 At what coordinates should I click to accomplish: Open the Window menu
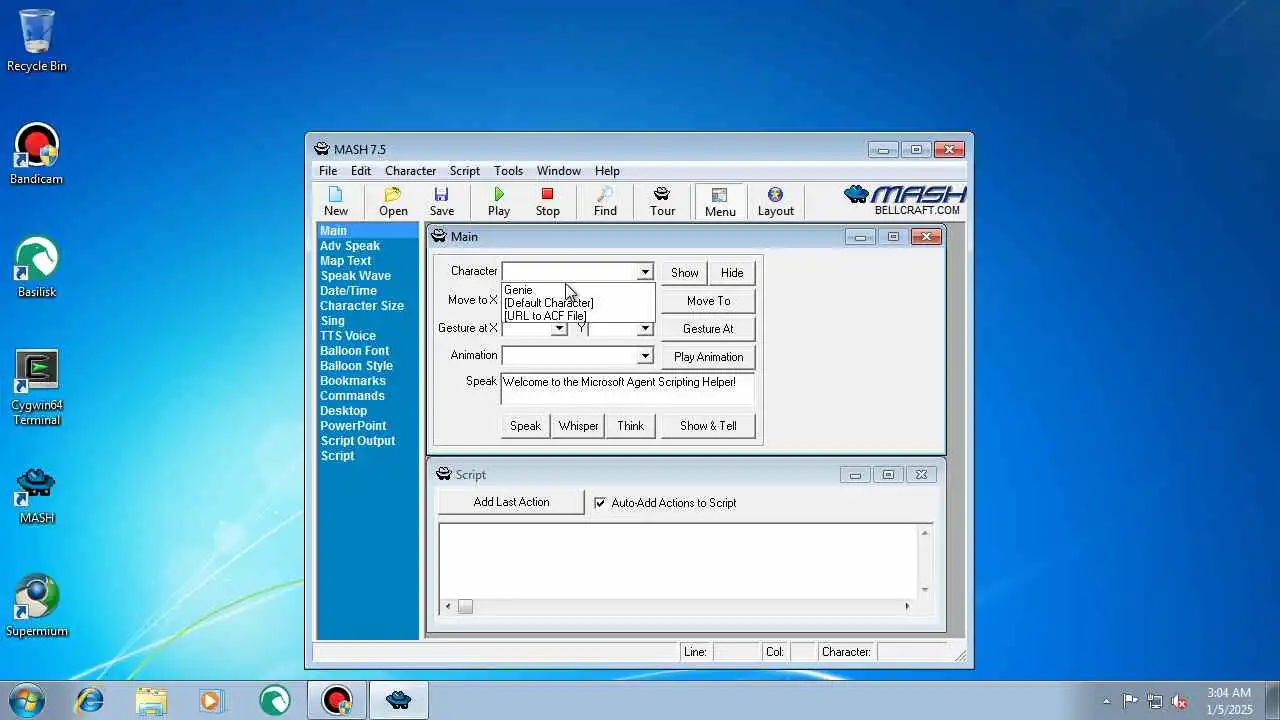point(559,171)
